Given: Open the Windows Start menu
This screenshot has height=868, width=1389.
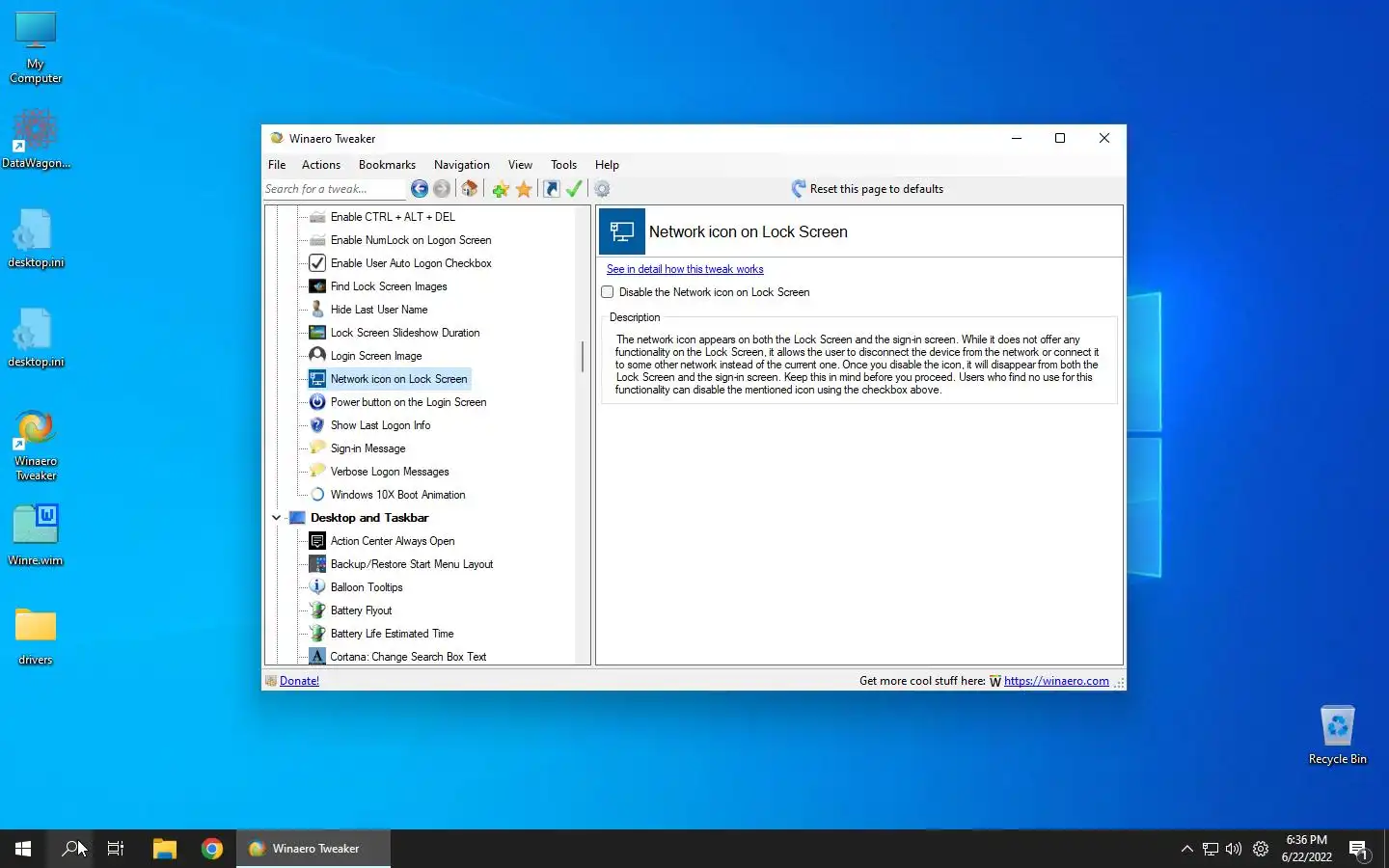Looking at the screenshot, I should (x=23, y=849).
